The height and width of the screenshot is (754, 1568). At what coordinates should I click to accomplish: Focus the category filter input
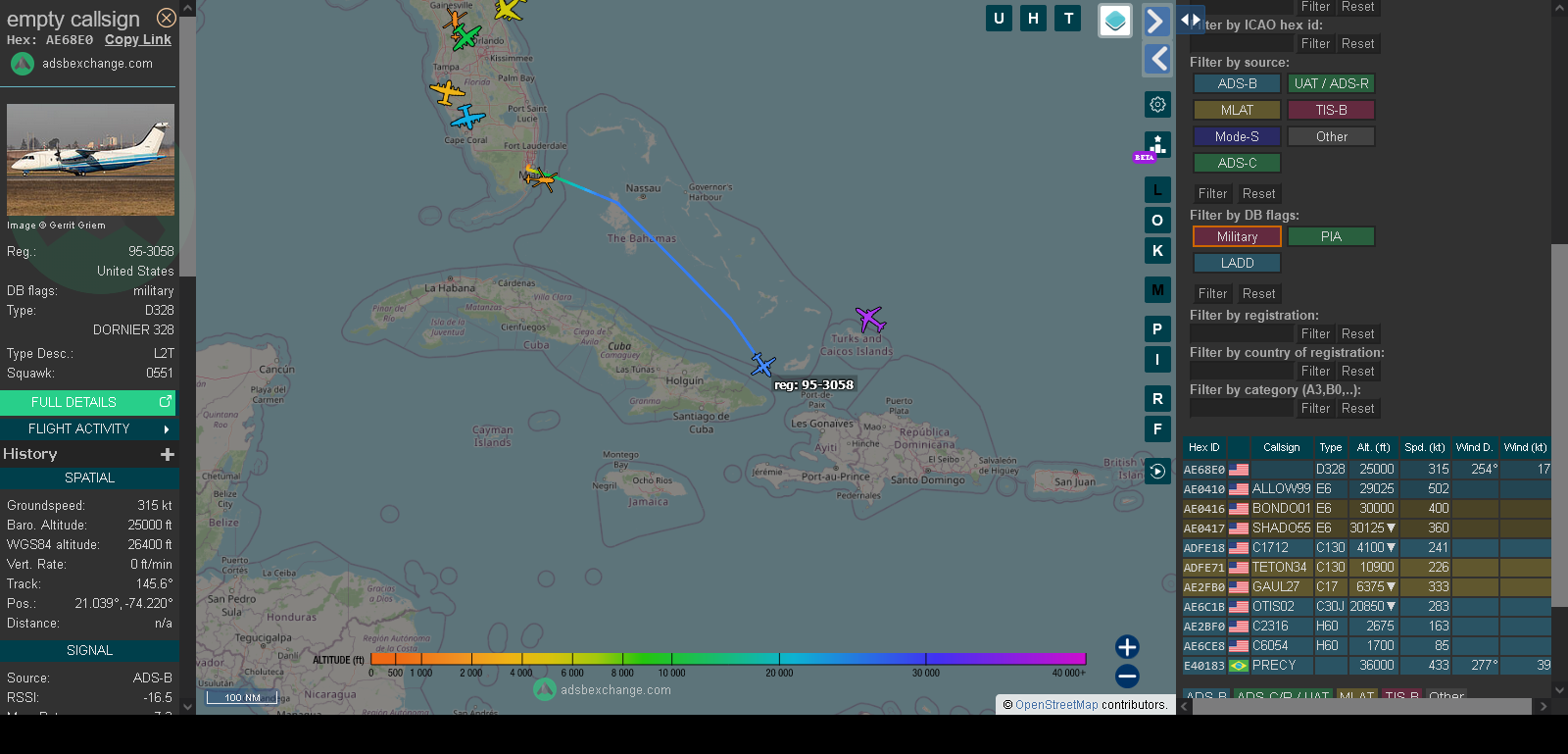point(1242,409)
